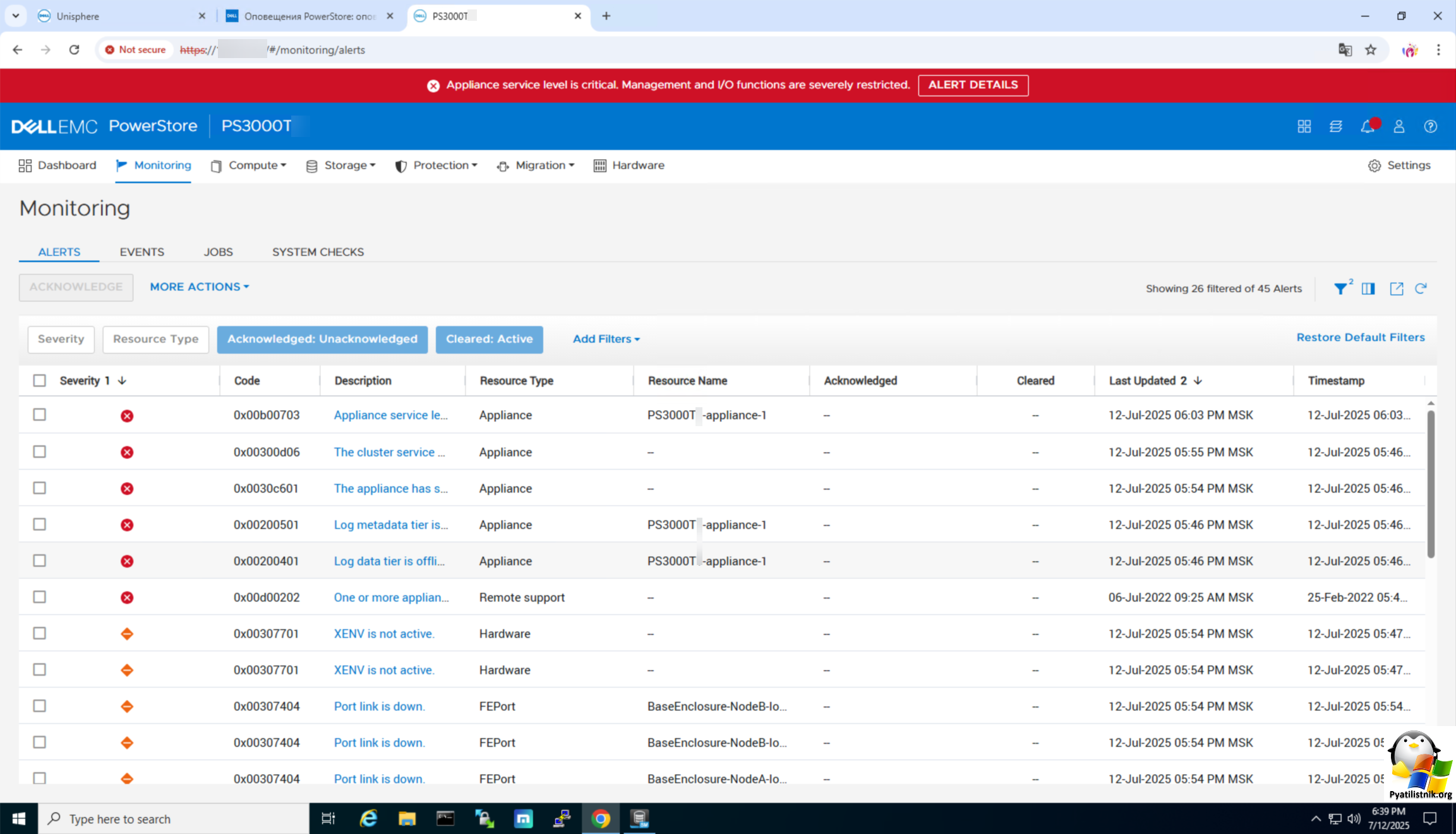Check the row for alert 0x00d00202
1456x834 pixels.
pyautogui.click(x=40, y=597)
